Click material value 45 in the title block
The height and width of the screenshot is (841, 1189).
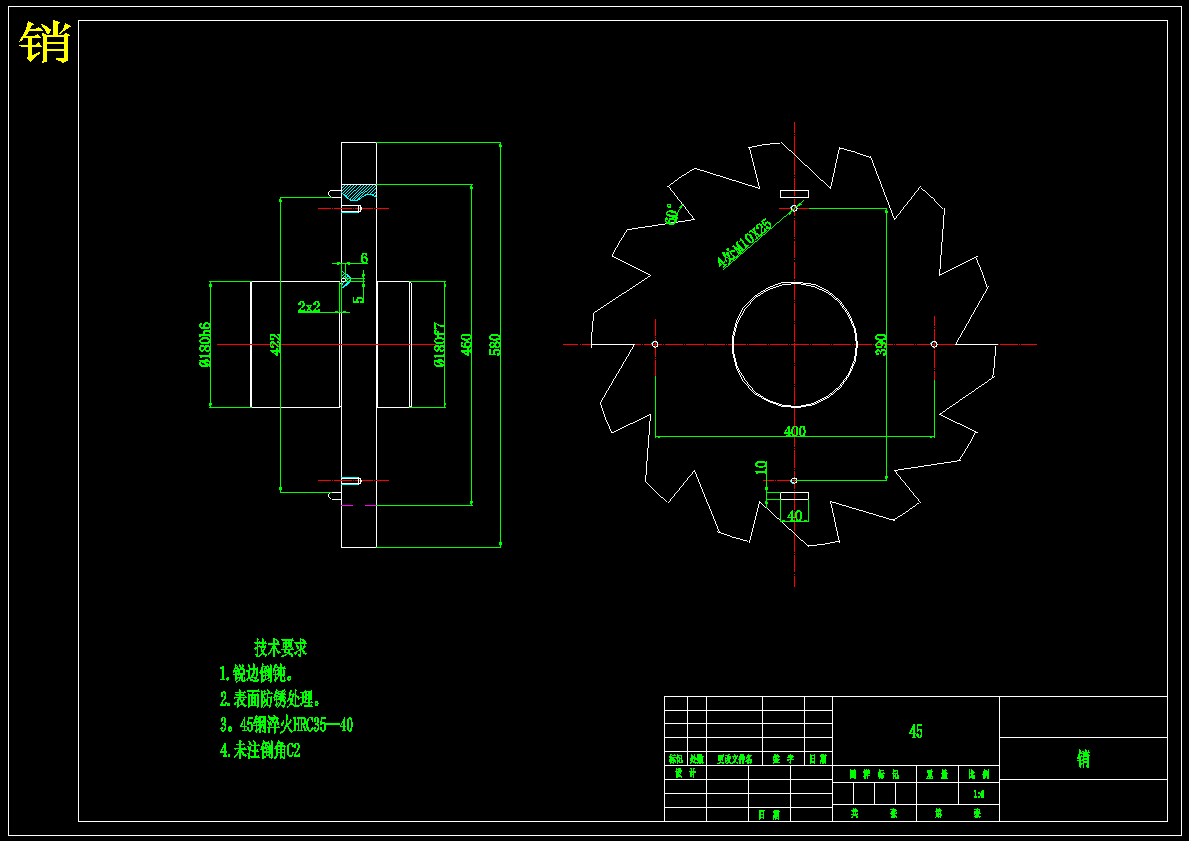coord(915,731)
